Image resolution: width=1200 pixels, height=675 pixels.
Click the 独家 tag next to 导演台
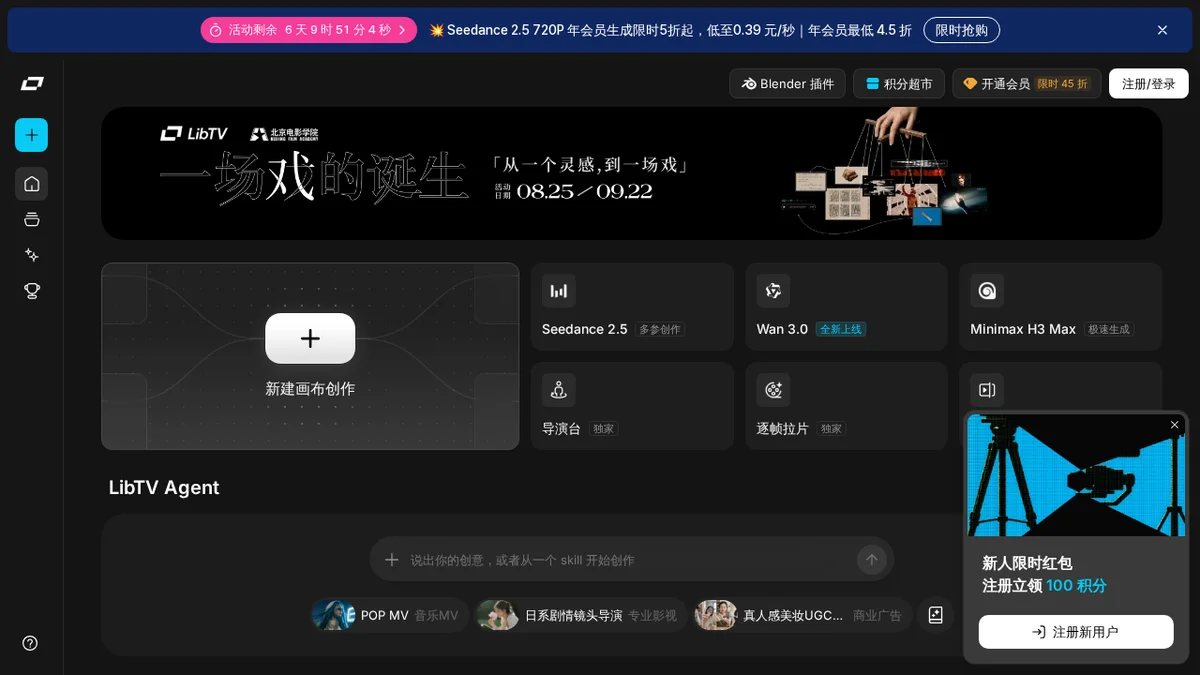604,429
